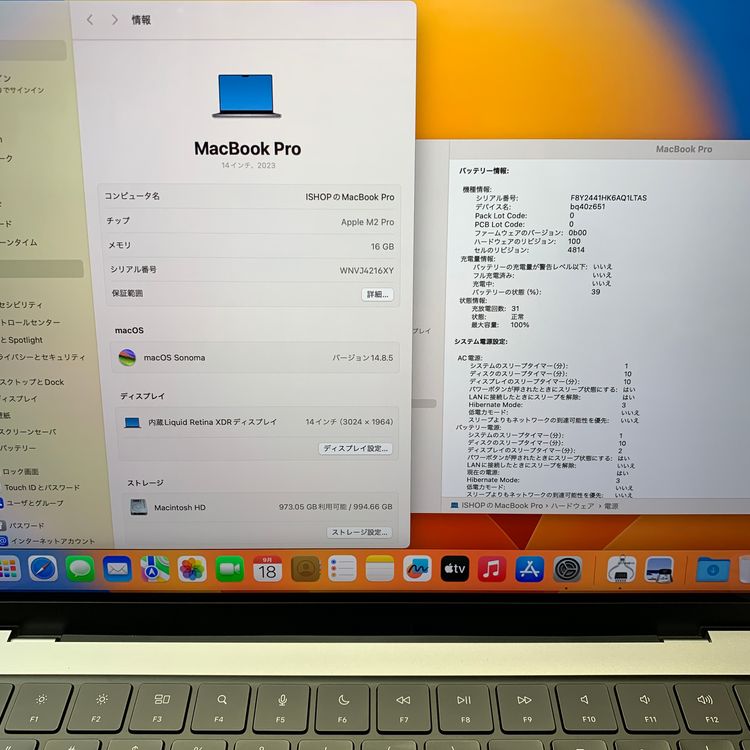Select プライバシーとセキュリティ in sidebar
Viewport: 750px width, 750px height.
[43, 357]
